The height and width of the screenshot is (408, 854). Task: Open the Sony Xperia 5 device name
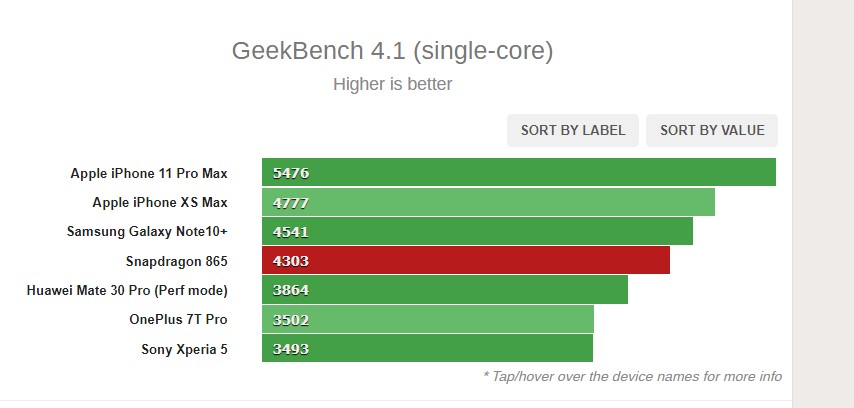184,349
